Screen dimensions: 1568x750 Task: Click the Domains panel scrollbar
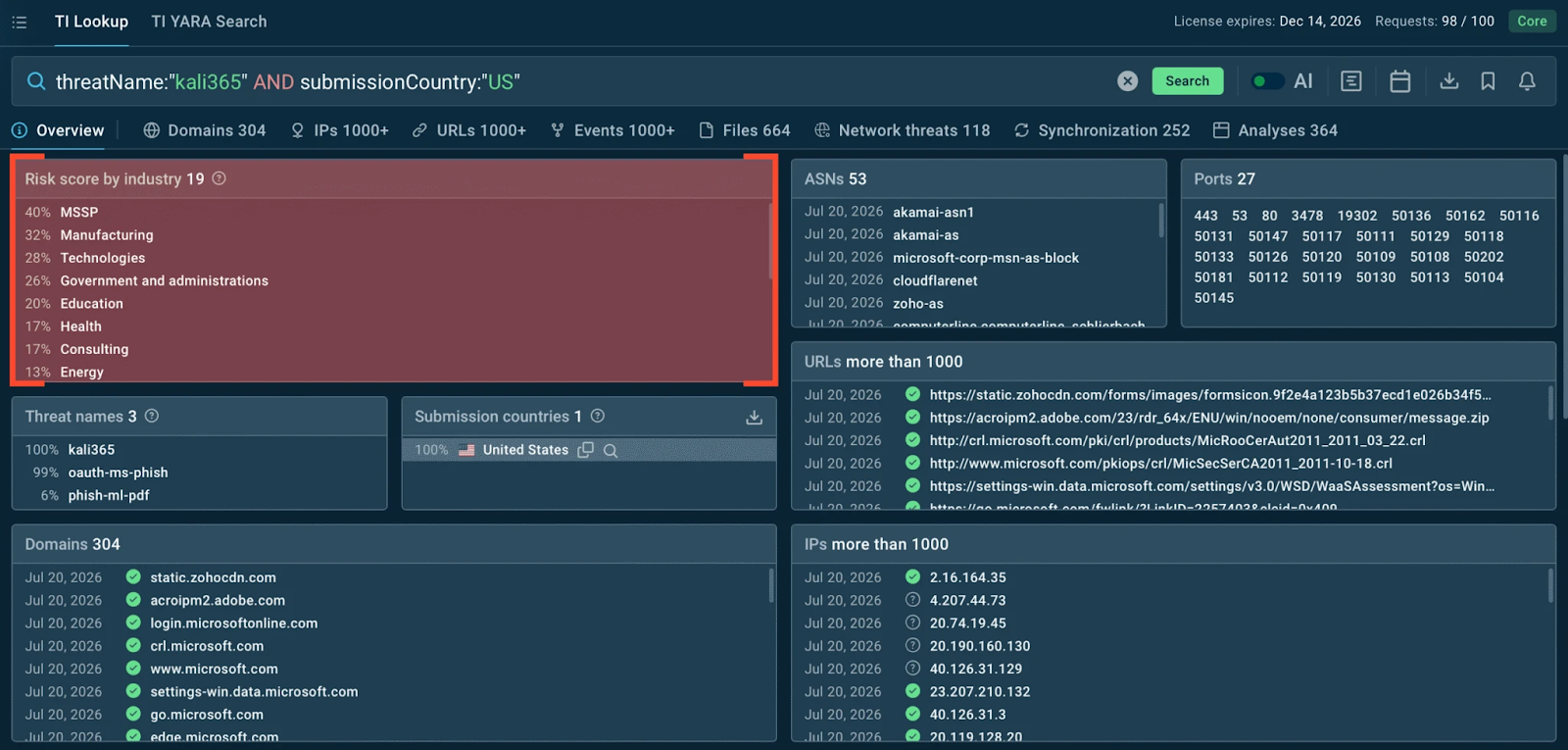click(x=770, y=585)
